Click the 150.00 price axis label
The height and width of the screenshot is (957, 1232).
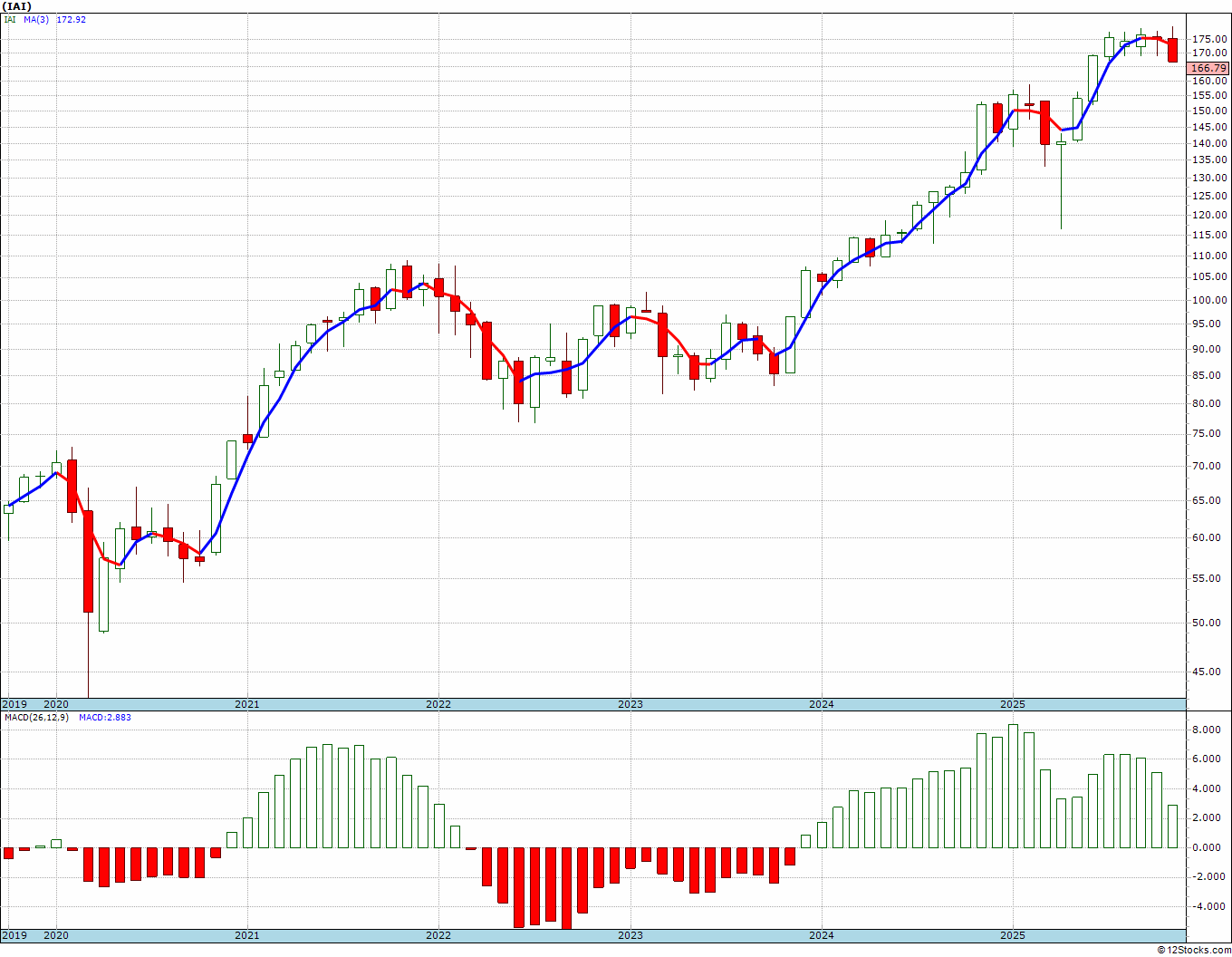(1209, 111)
